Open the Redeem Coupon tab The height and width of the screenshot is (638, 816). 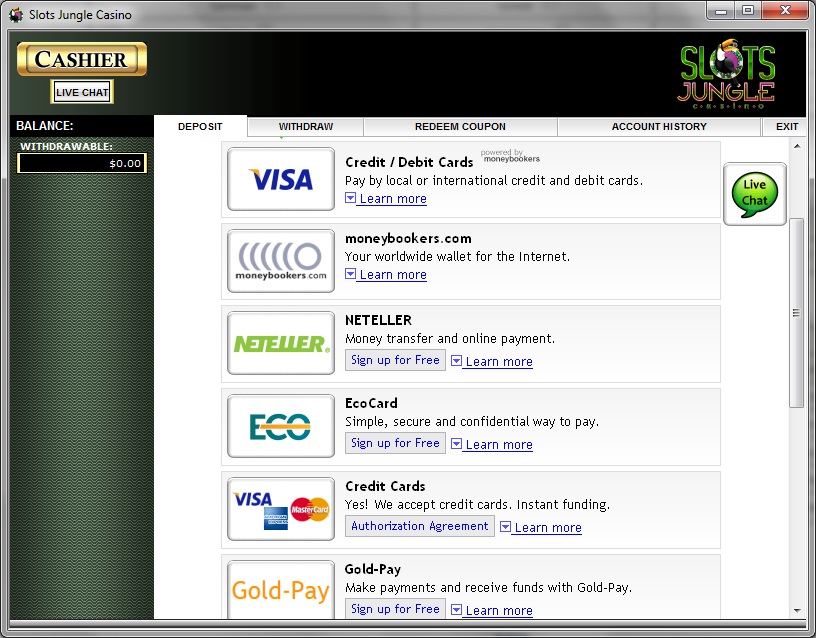[460, 127]
